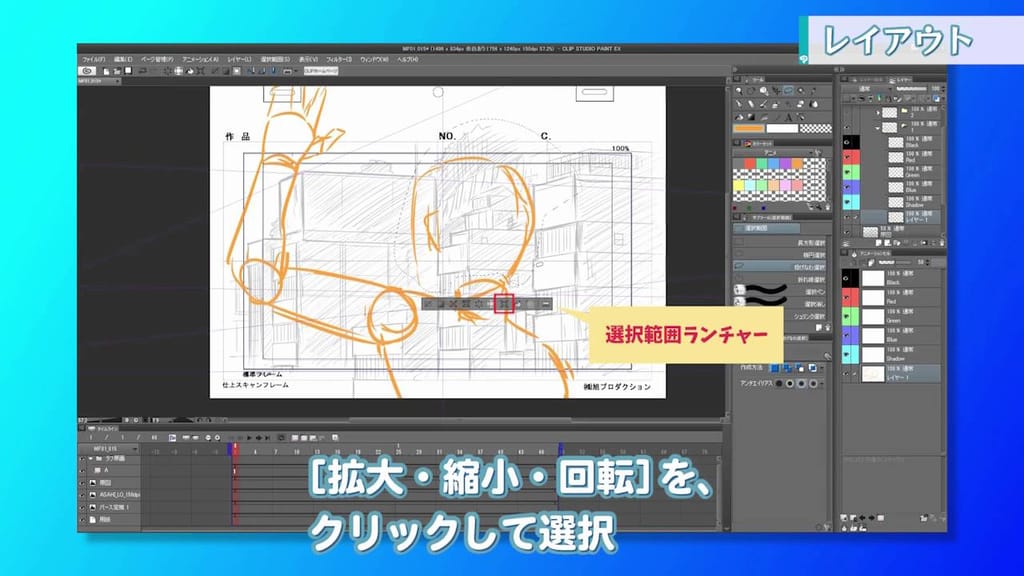
Task: Choose 折れ線選択 sub tool
Action: coord(781,280)
